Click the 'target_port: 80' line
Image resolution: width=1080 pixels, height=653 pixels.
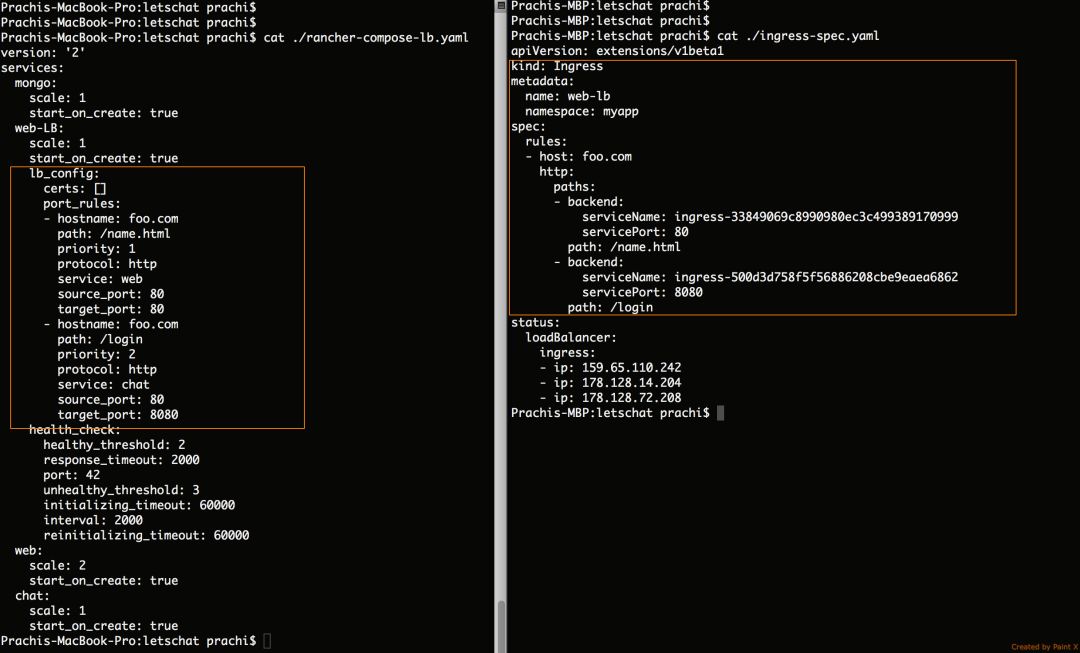[x=111, y=309]
